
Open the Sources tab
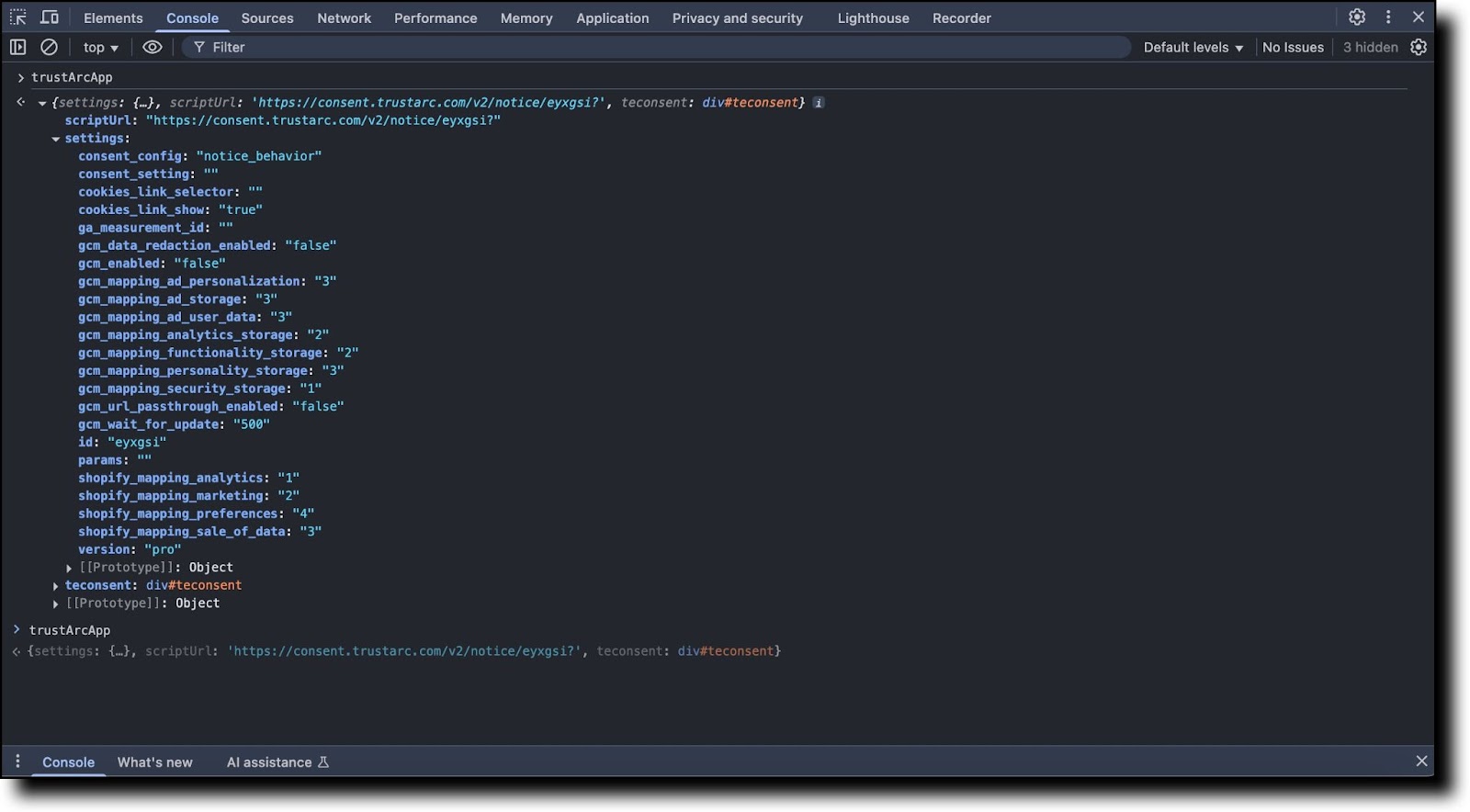tap(267, 18)
